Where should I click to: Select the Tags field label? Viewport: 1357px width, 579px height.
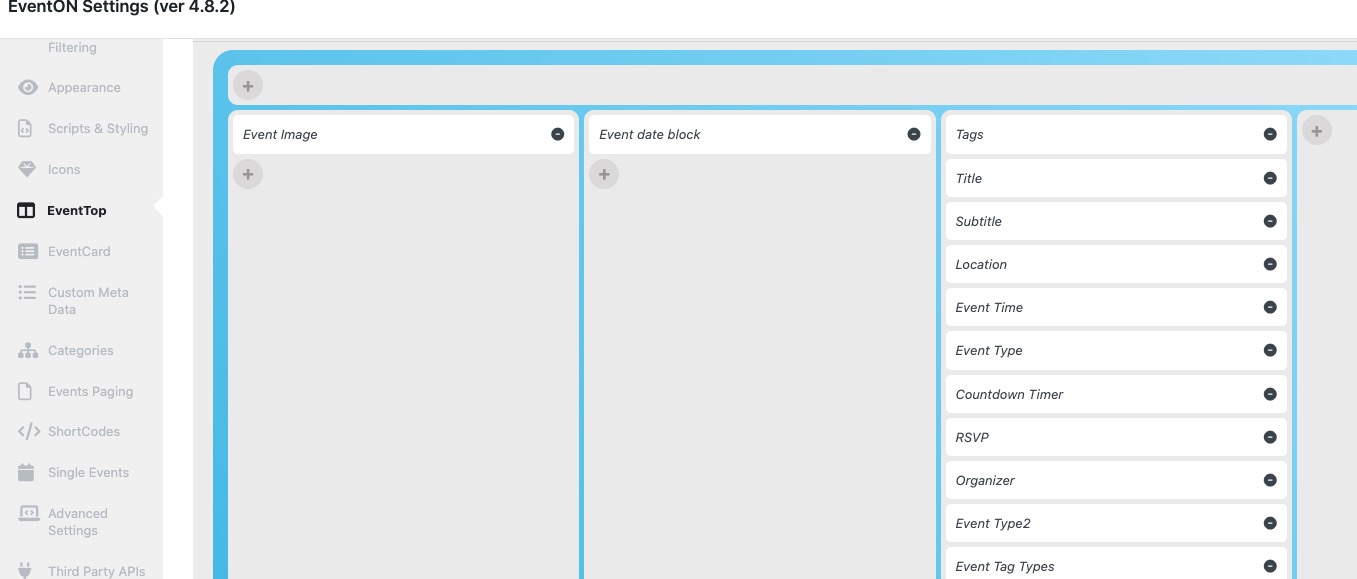pos(970,134)
